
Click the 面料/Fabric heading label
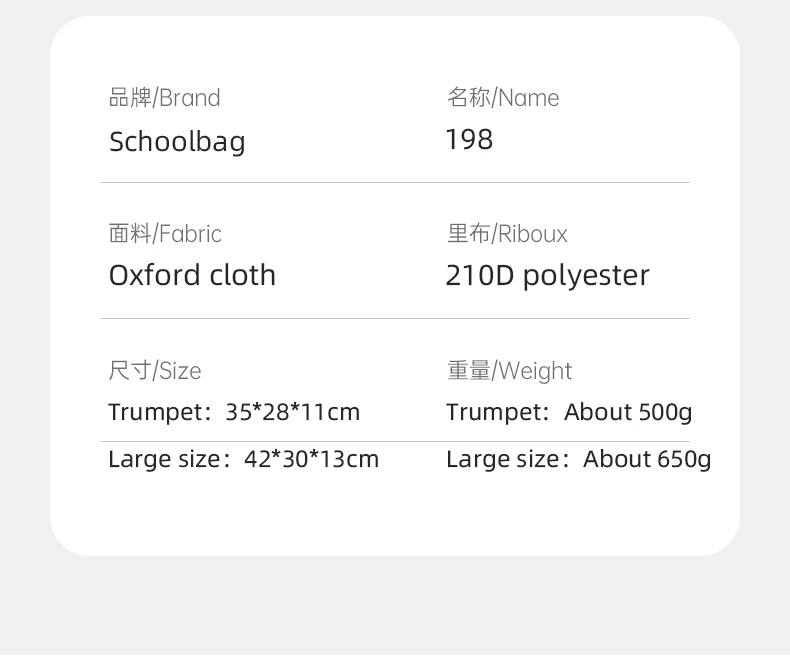click(x=165, y=234)
